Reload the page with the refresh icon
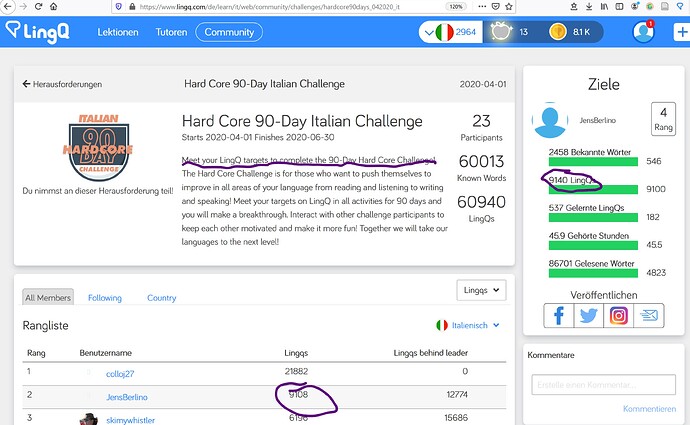This screenshot has height=425, width=690. [x=39, y=6]
